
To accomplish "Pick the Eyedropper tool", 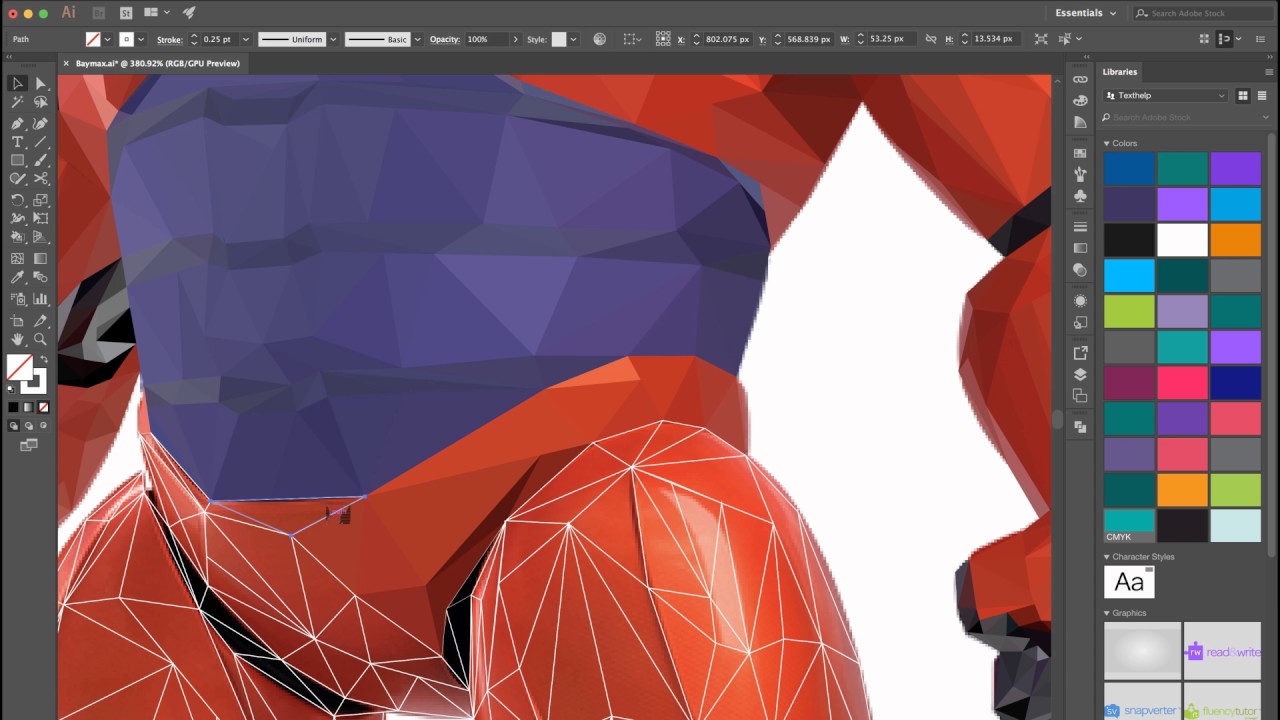I will click(x=17, y=276).
